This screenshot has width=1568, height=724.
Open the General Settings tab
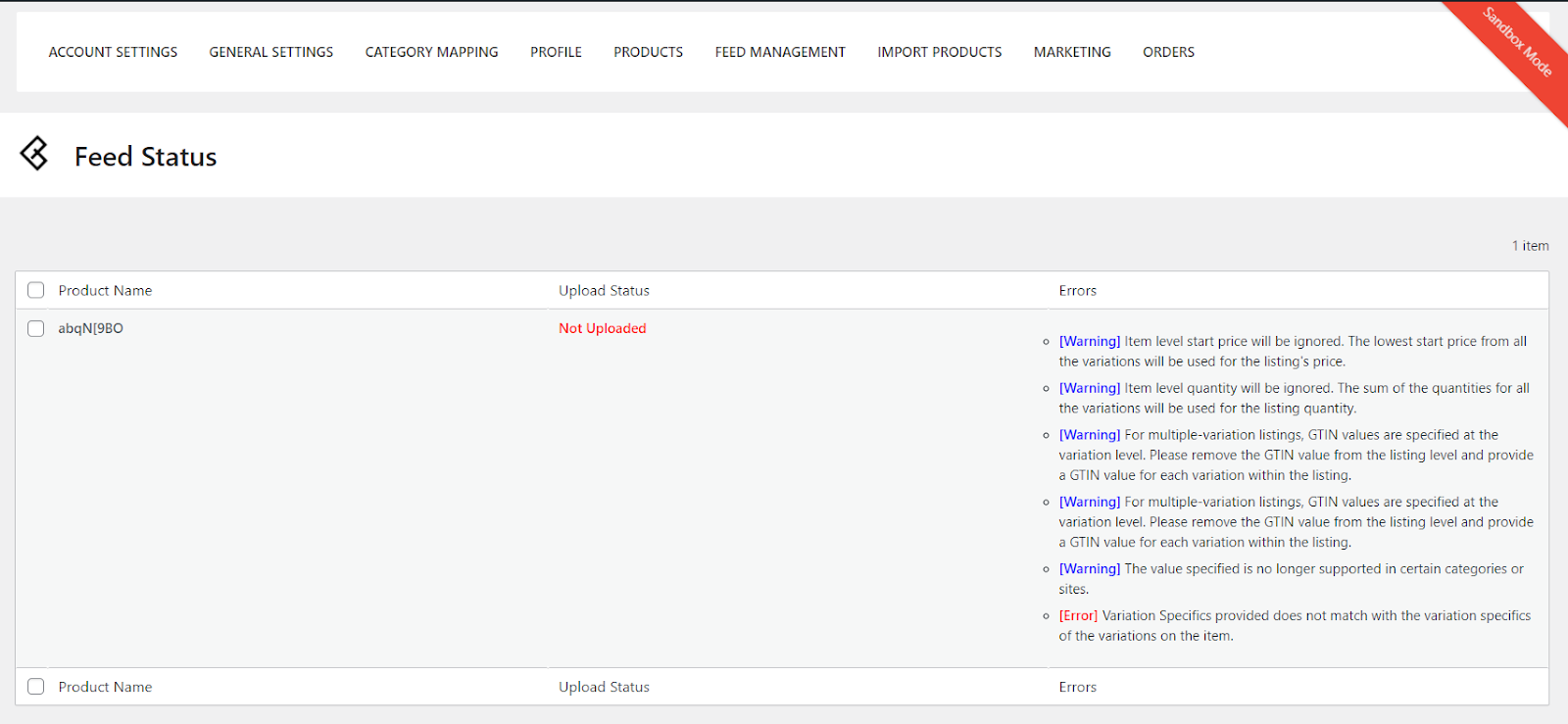tap(271, 52)
